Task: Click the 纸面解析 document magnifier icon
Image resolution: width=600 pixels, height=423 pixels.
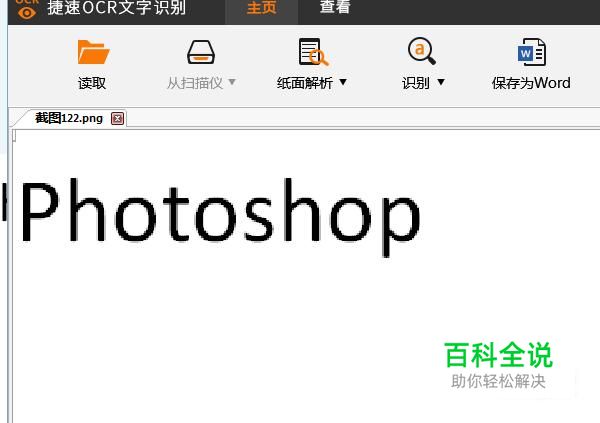Action: tap(313, 52)
